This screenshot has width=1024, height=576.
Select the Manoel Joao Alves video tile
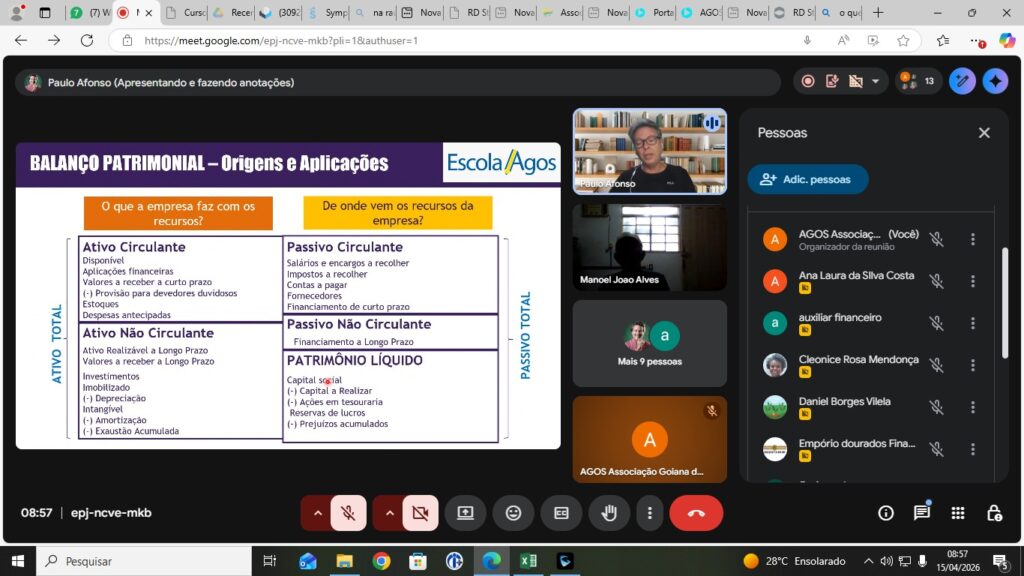649,248
